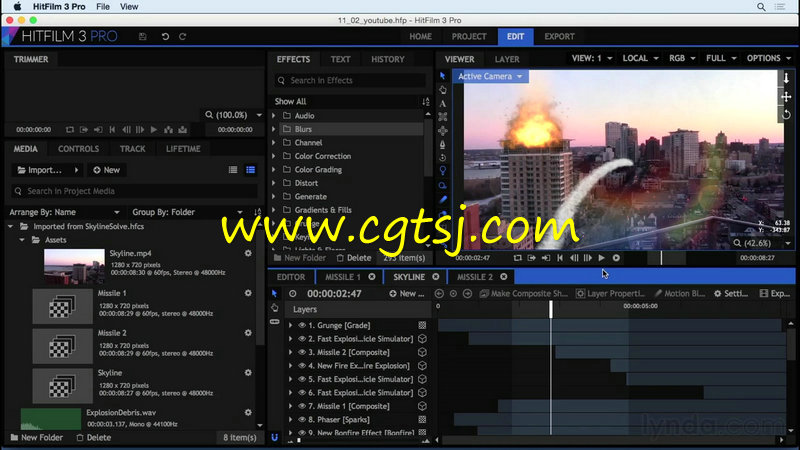
Task: Select the Skyline.mp4 thumbnail
Action: tap(74, 266)
